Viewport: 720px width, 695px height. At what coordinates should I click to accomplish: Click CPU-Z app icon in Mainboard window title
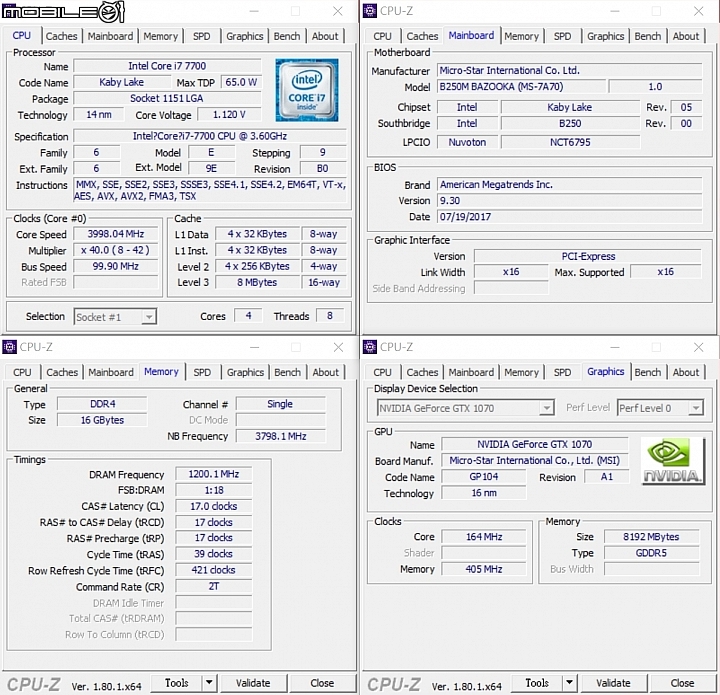pos(369,11)
